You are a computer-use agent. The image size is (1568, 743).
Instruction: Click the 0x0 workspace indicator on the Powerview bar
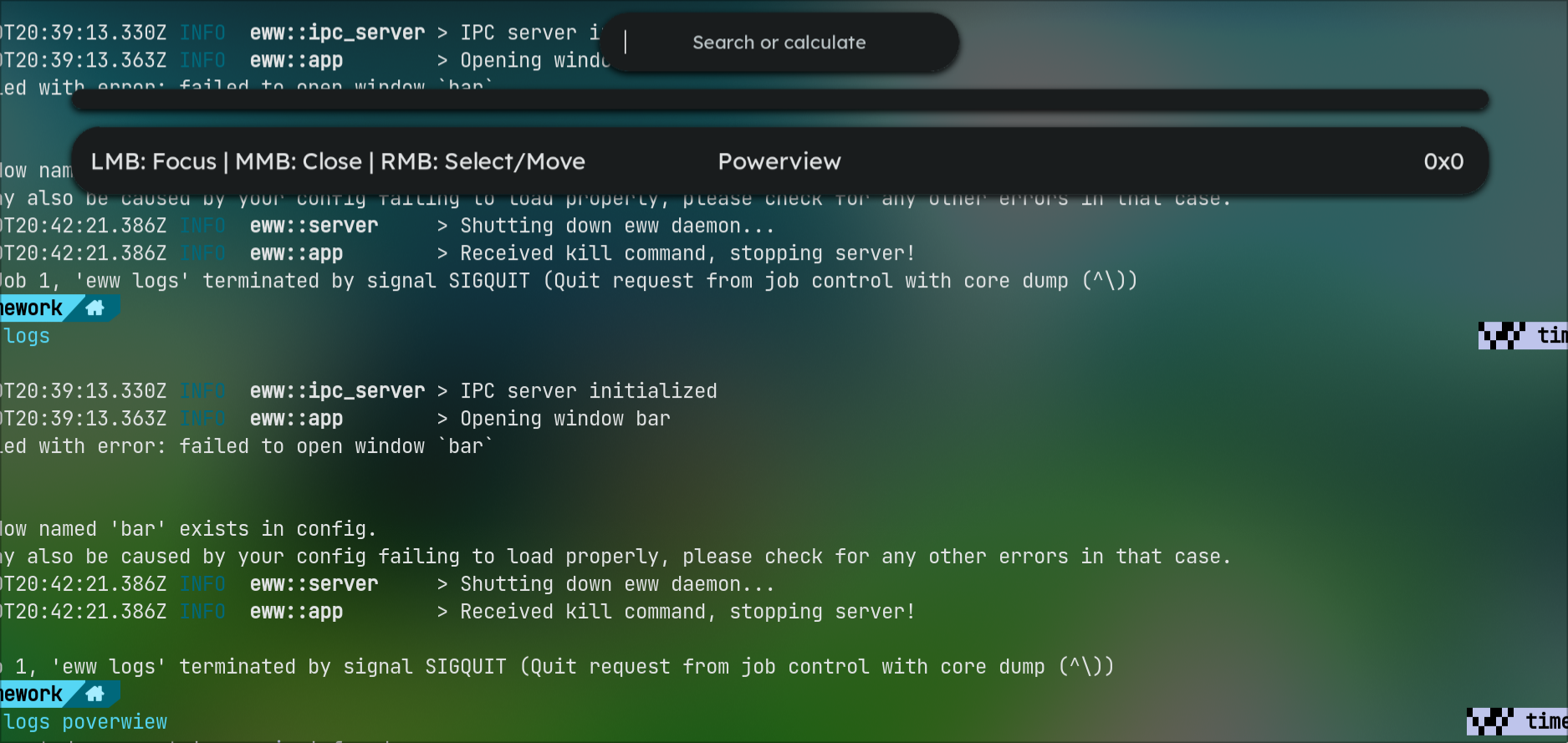pyautogui.click(x=1444, y=161)
